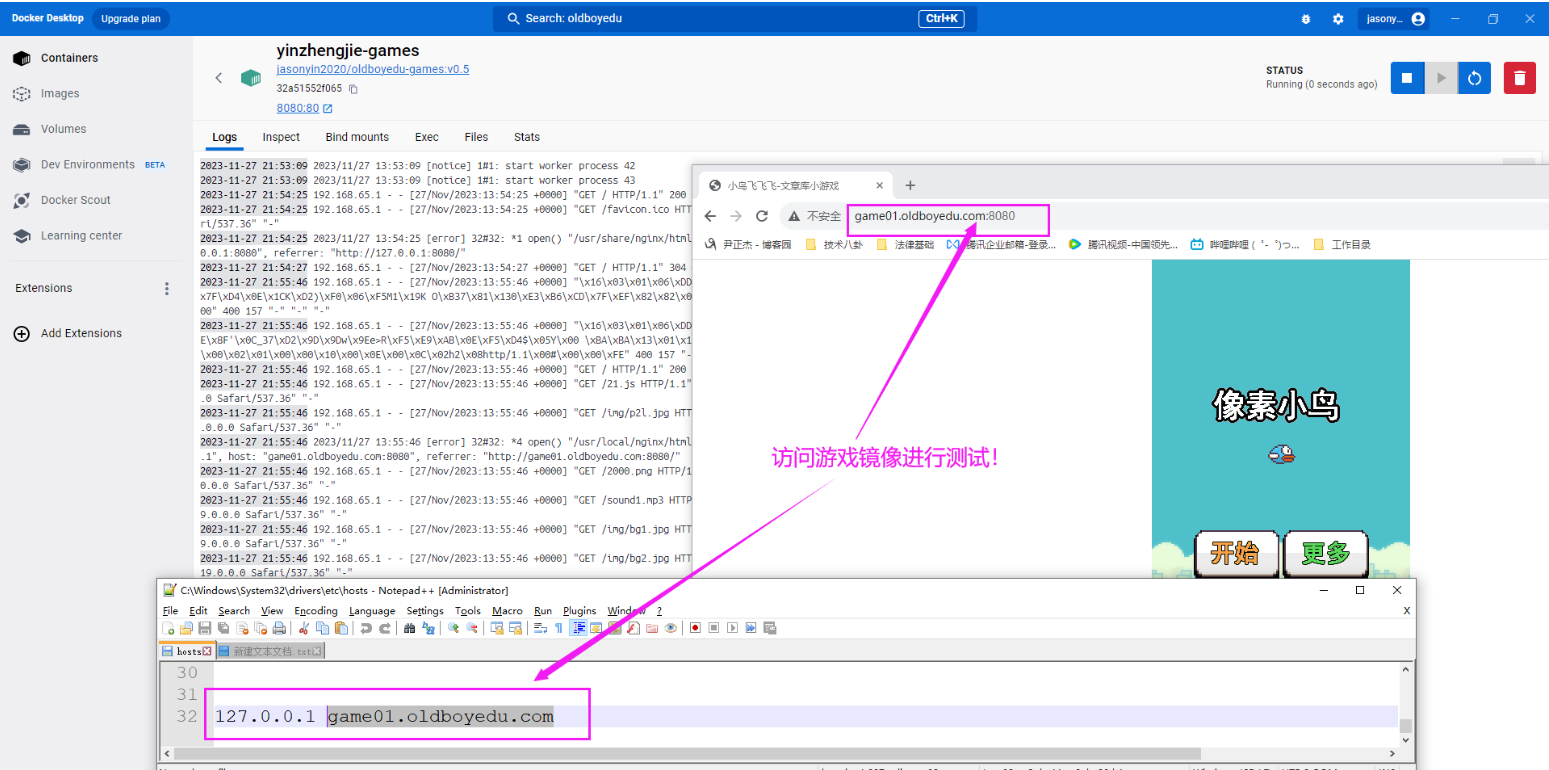
Task: Click Notepad++ Find binoculars icon
Action: point(409,628)
